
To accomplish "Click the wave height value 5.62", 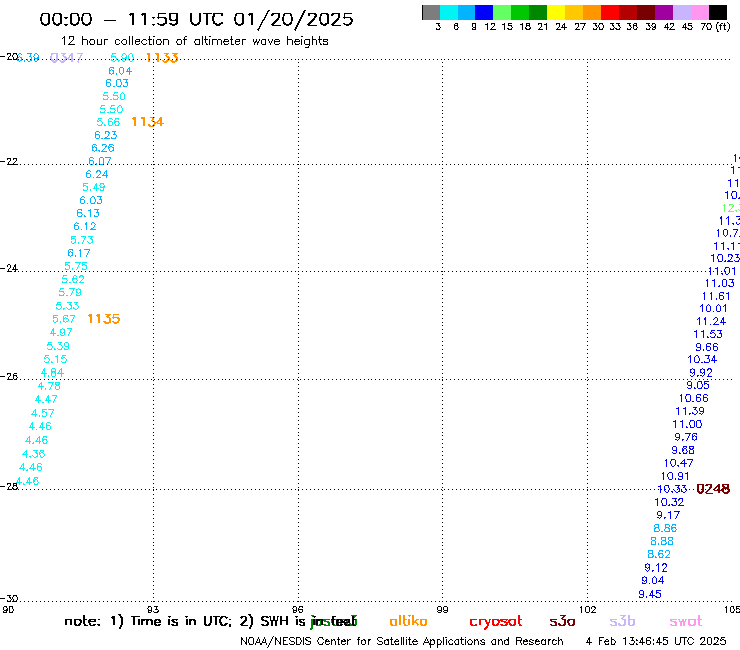I will click(73, 279).
